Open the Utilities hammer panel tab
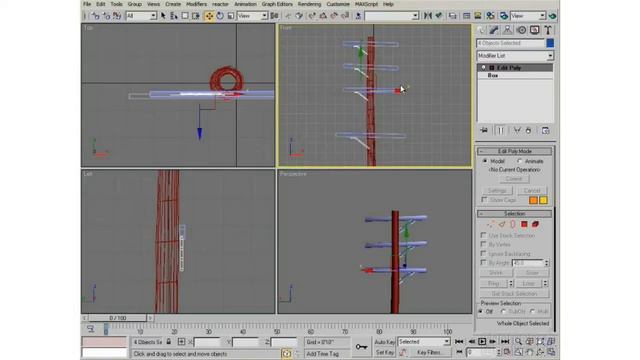 pos(548,30)
